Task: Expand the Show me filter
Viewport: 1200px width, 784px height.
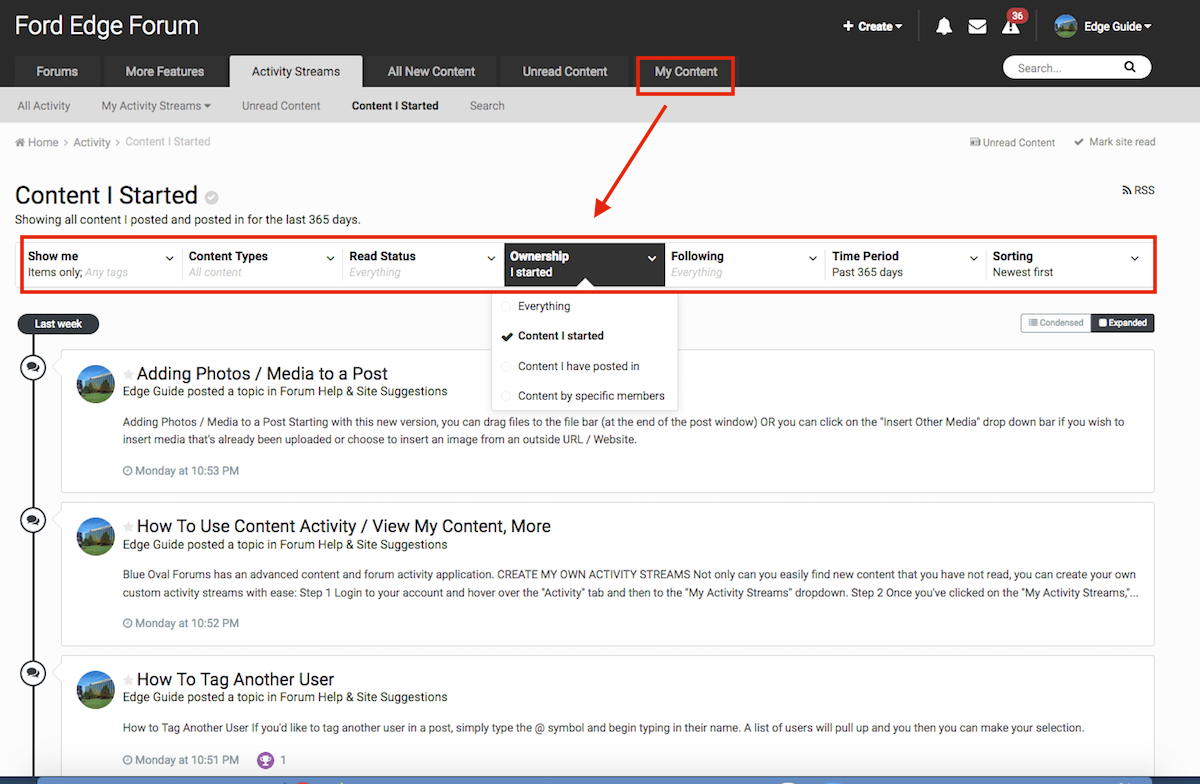Action: pyautogui.click(x=101, y=264)
